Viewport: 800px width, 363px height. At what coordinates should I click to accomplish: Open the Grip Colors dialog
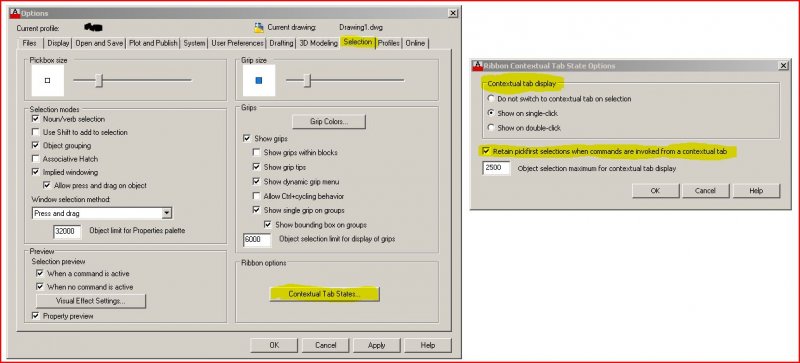tap(329, 122)
